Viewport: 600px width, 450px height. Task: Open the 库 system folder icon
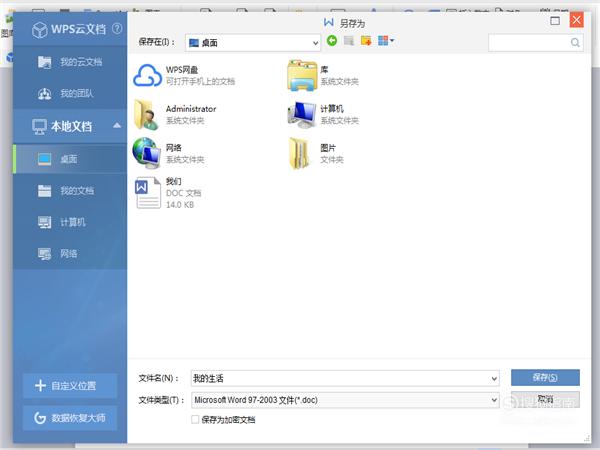pyautogui.click(x=302, y=75)
